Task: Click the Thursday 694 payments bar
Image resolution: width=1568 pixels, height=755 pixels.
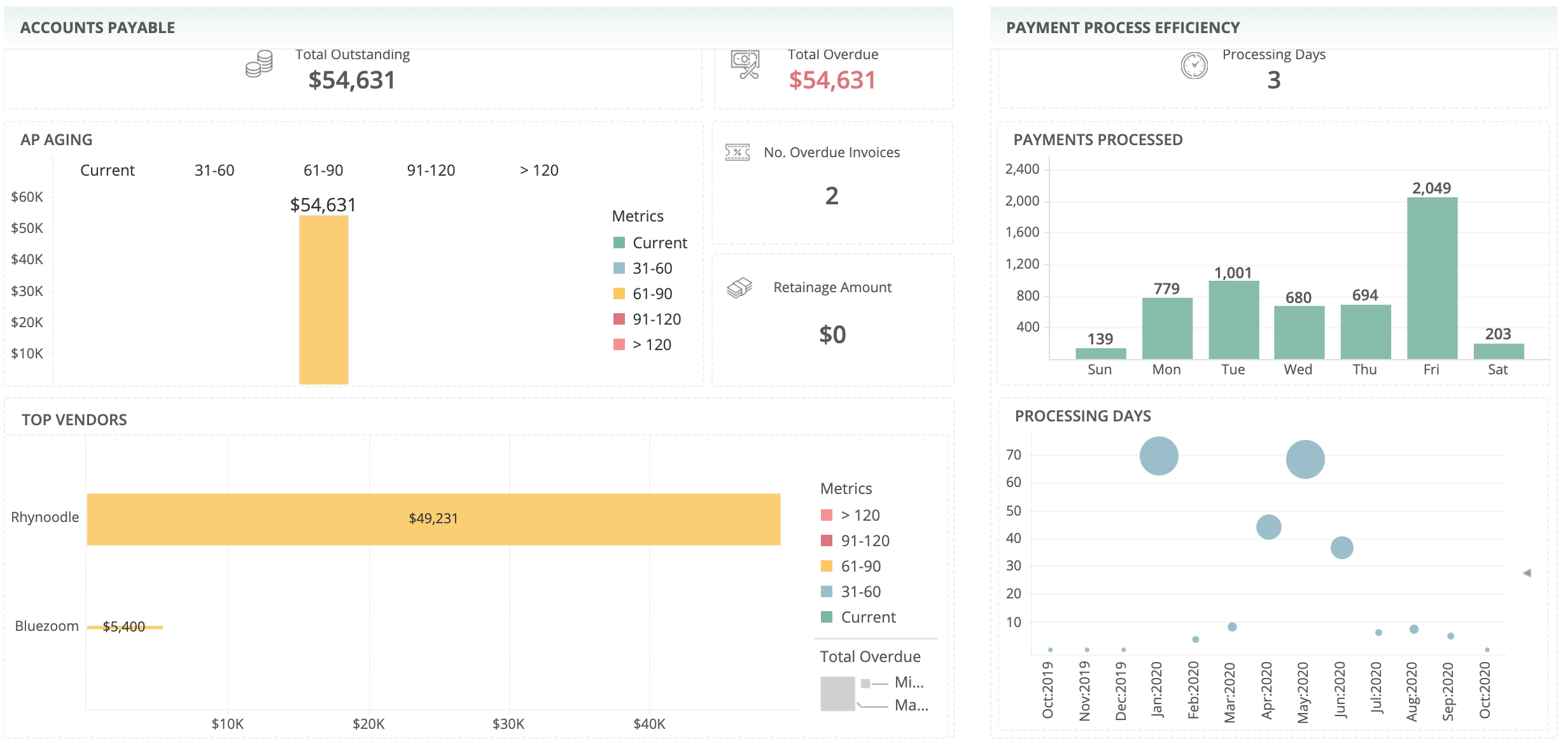Action: tap(1366, 332)
